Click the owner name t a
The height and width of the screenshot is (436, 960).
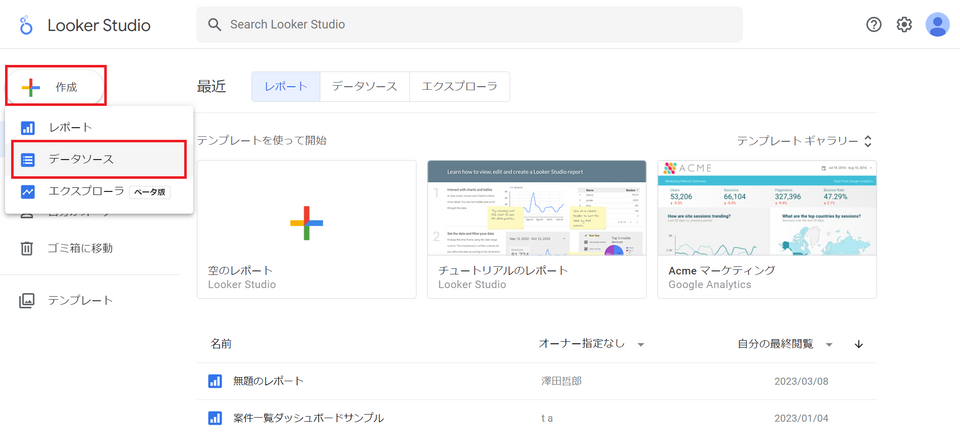(547, 419)
